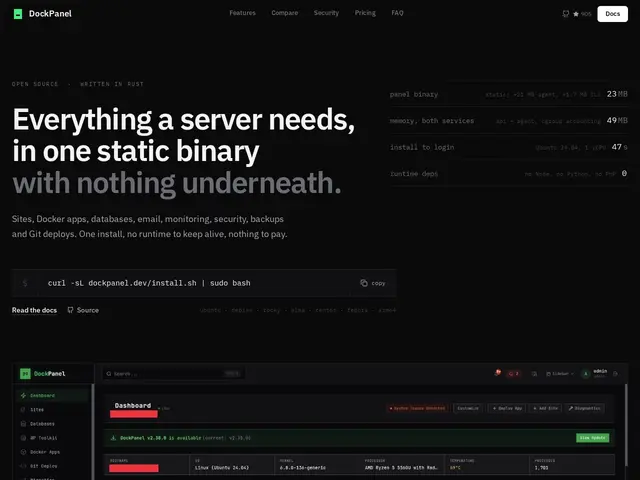Click the green DockPanel logo icon in header
Viewport: 640px width, 480px height.
tap(18, 14)
